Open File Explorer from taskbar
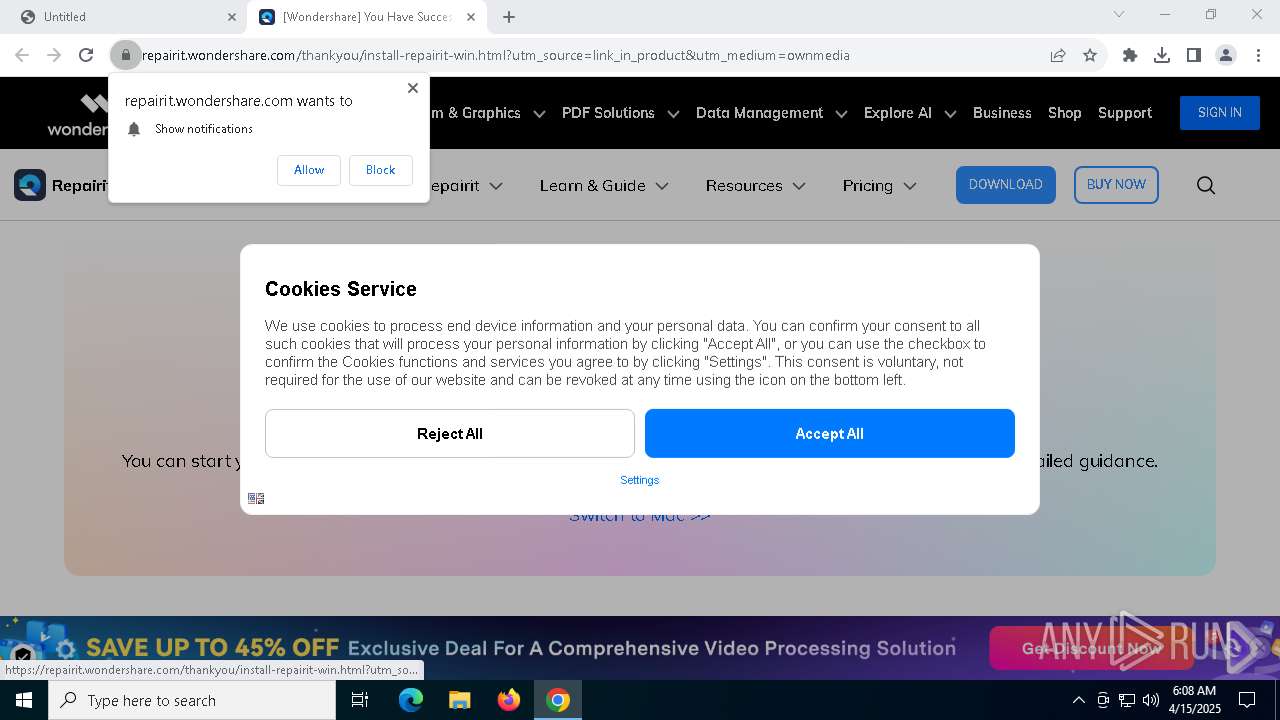1280x720 pixels. pyautogui.click(x=459, y=700)
